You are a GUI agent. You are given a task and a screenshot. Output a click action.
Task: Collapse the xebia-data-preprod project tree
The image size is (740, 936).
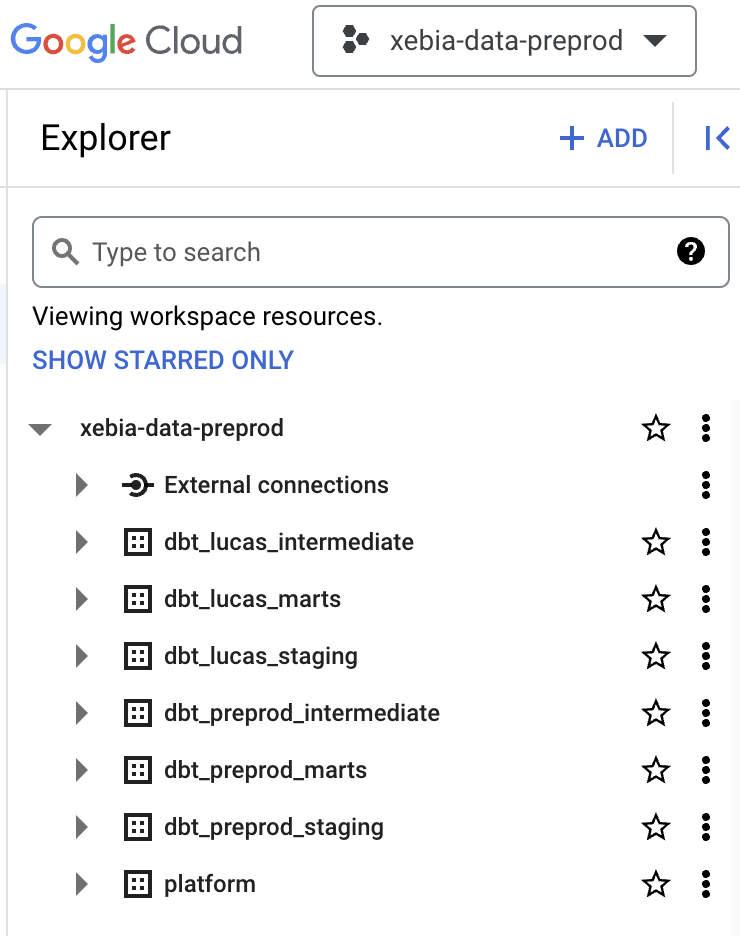pos(40,429)
